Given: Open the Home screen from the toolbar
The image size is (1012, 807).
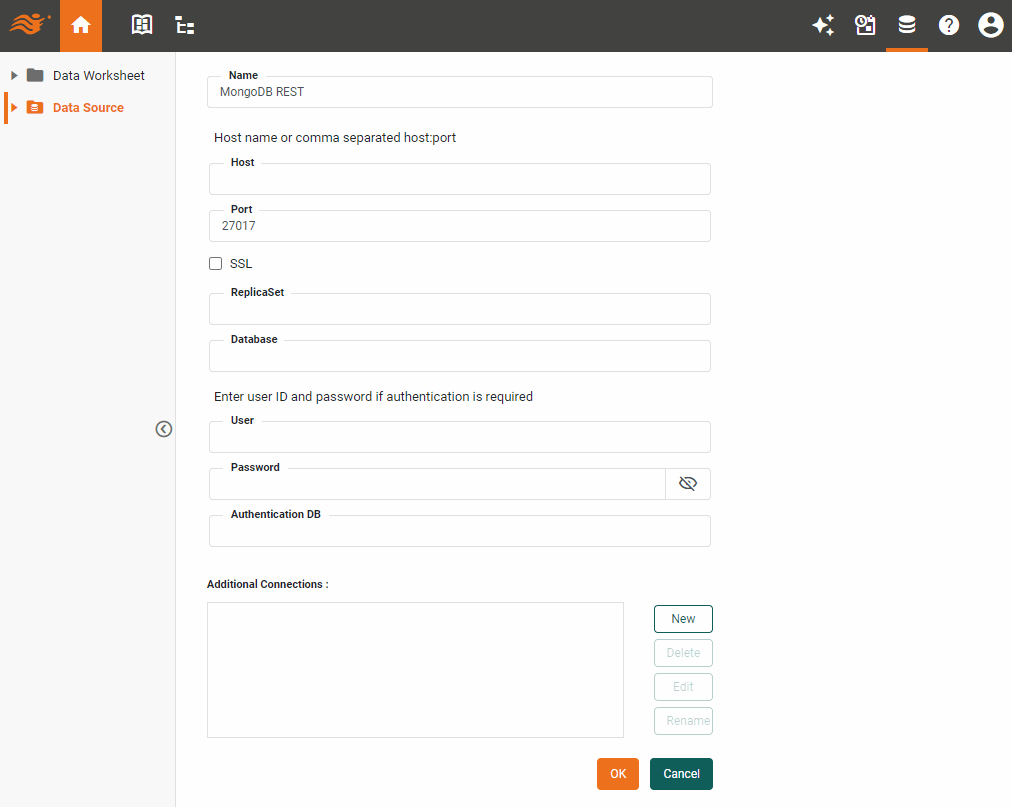Looking at the screenshot, I should 80,25.
